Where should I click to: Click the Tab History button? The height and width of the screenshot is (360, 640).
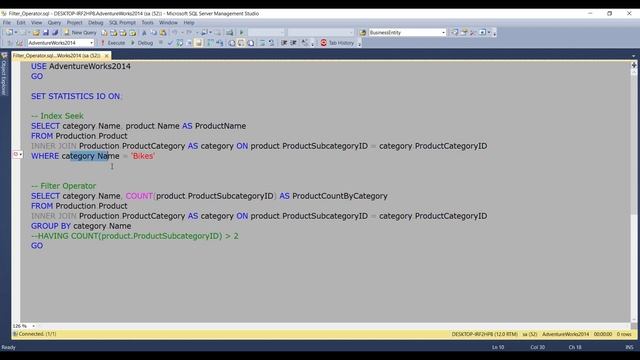(x=337, y=42)
